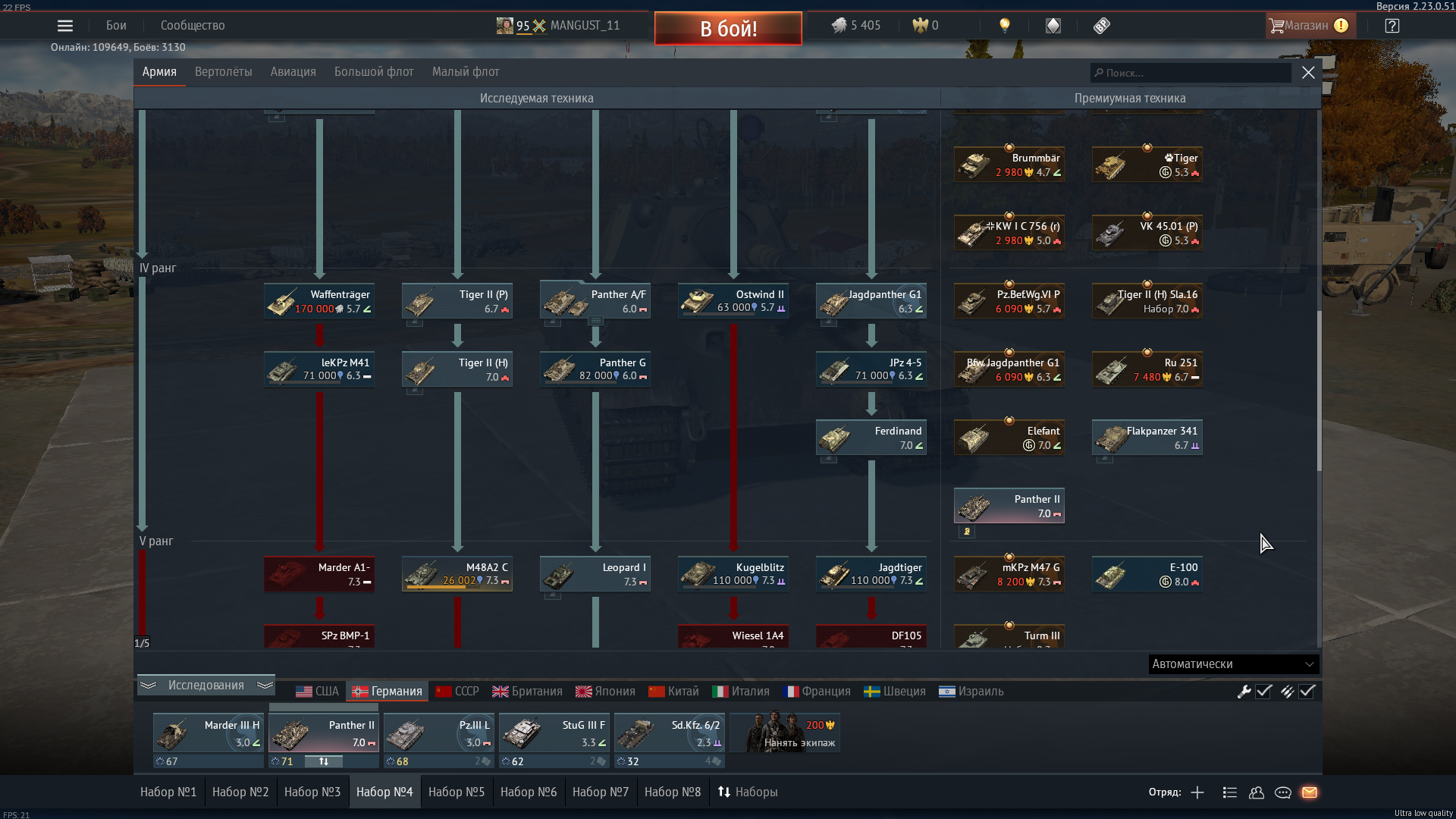The width and height of the screenshot is (1456, 819).
Task: Click the silver lions balance 5 405
Action: click(856, 26)
